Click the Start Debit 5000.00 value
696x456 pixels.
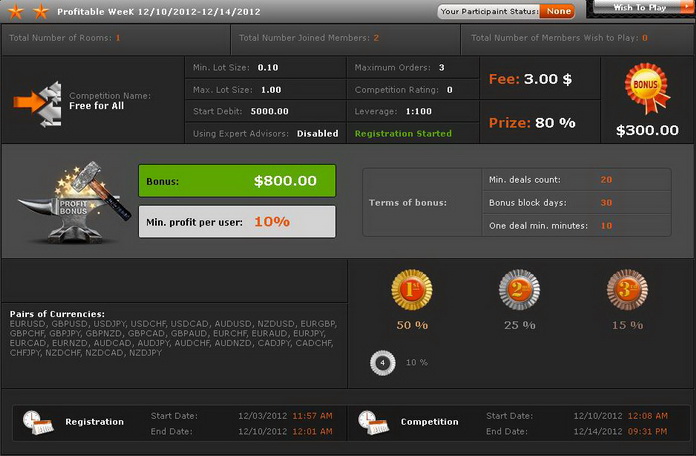click(269, 111)
